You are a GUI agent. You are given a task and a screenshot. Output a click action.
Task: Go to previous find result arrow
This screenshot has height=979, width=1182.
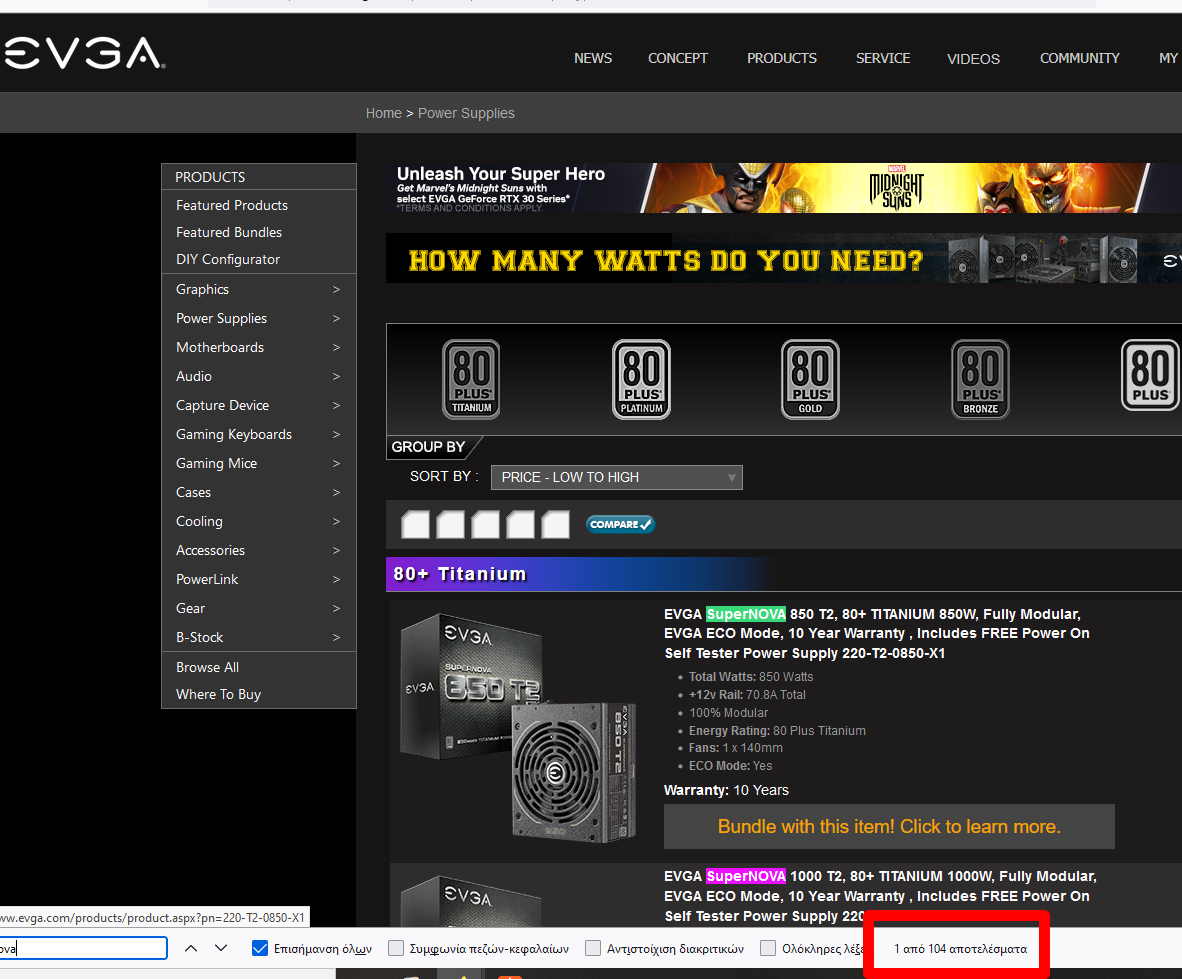tap(191, 948)
